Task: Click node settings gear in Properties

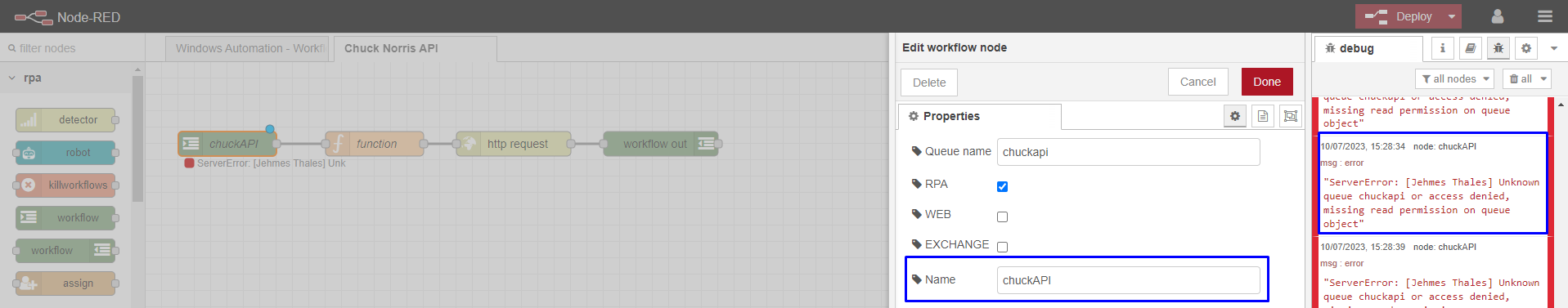Action: [x=1235, y=116]
